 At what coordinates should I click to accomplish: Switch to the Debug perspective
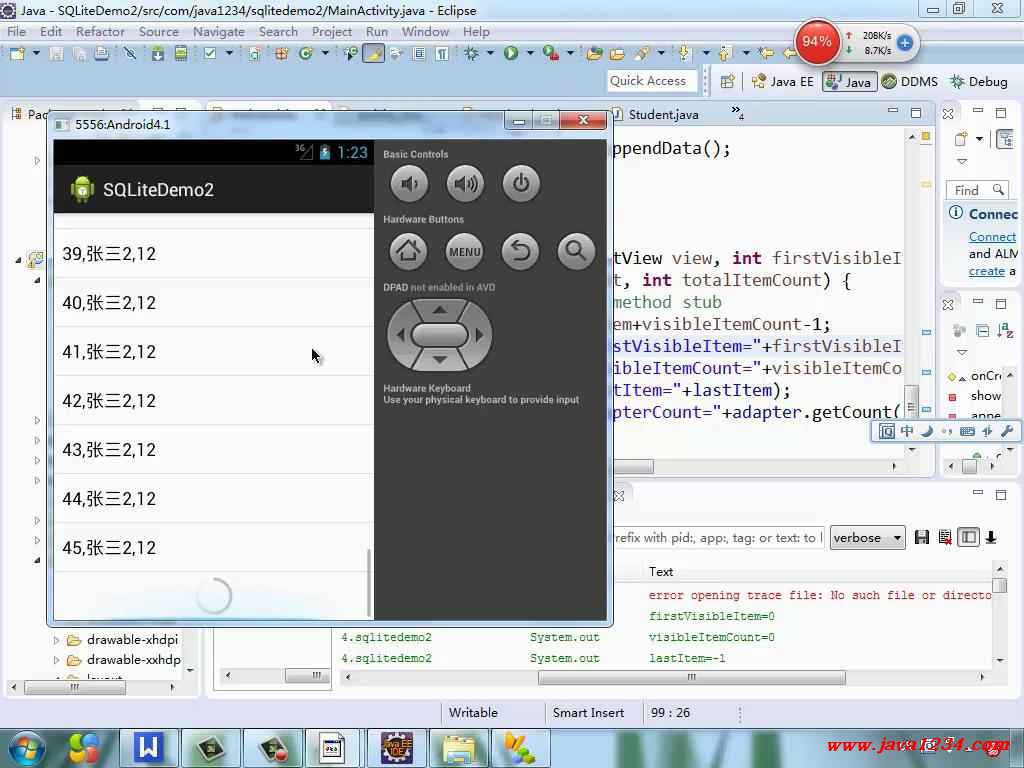tap(978, 82)
